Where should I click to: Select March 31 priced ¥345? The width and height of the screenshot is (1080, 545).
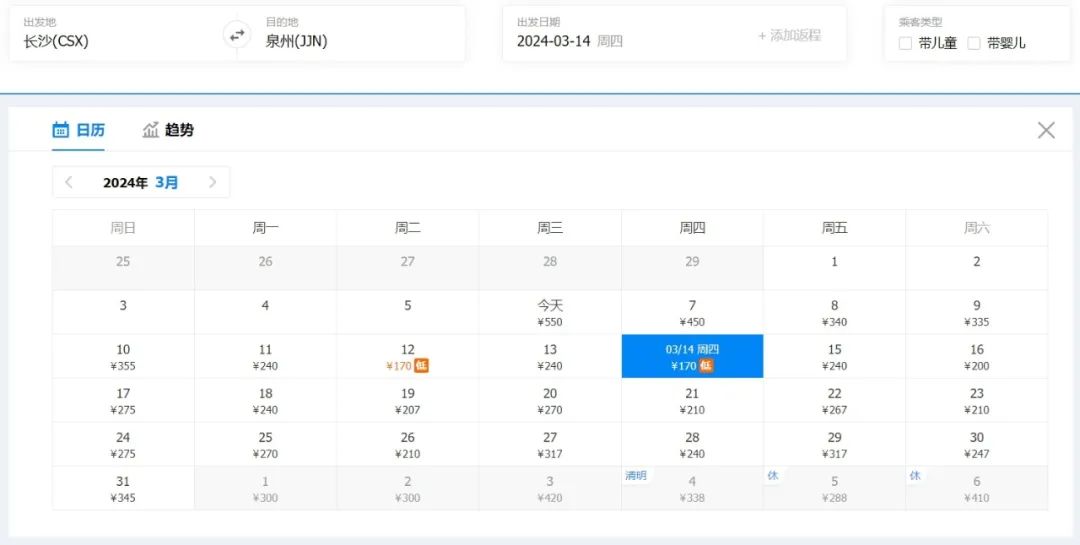click(123, 489)
